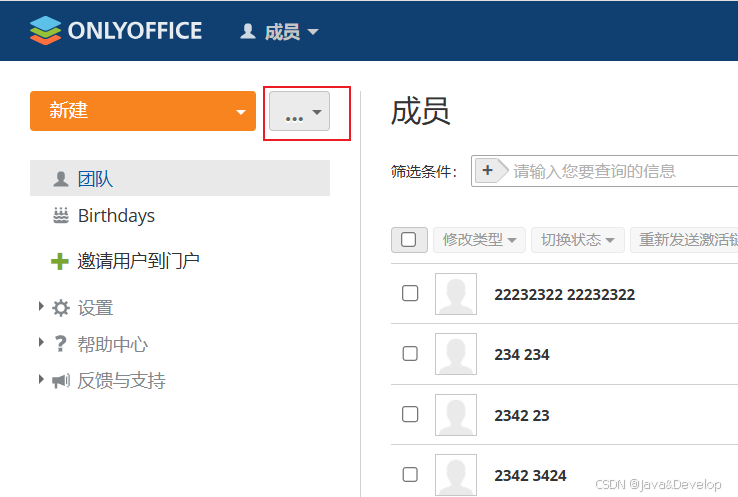Open the 切换状态 dropdown
Screen dimensions: 738x497
coord(578,240)
